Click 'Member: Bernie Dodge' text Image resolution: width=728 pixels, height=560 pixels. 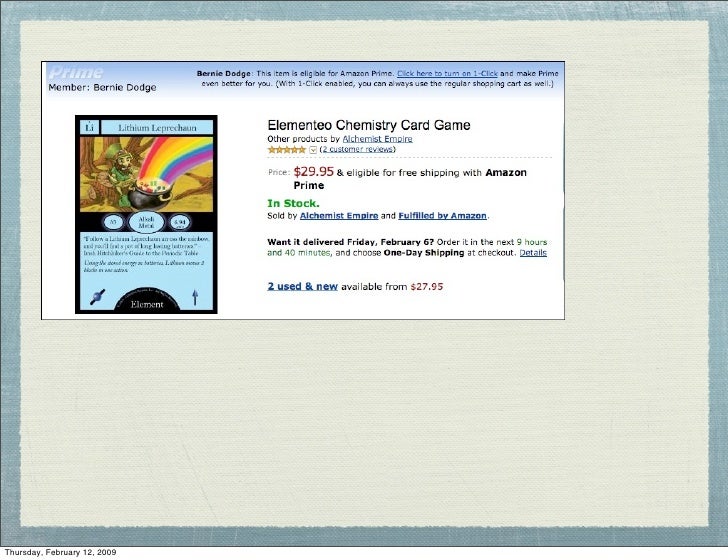pos(102,87)
